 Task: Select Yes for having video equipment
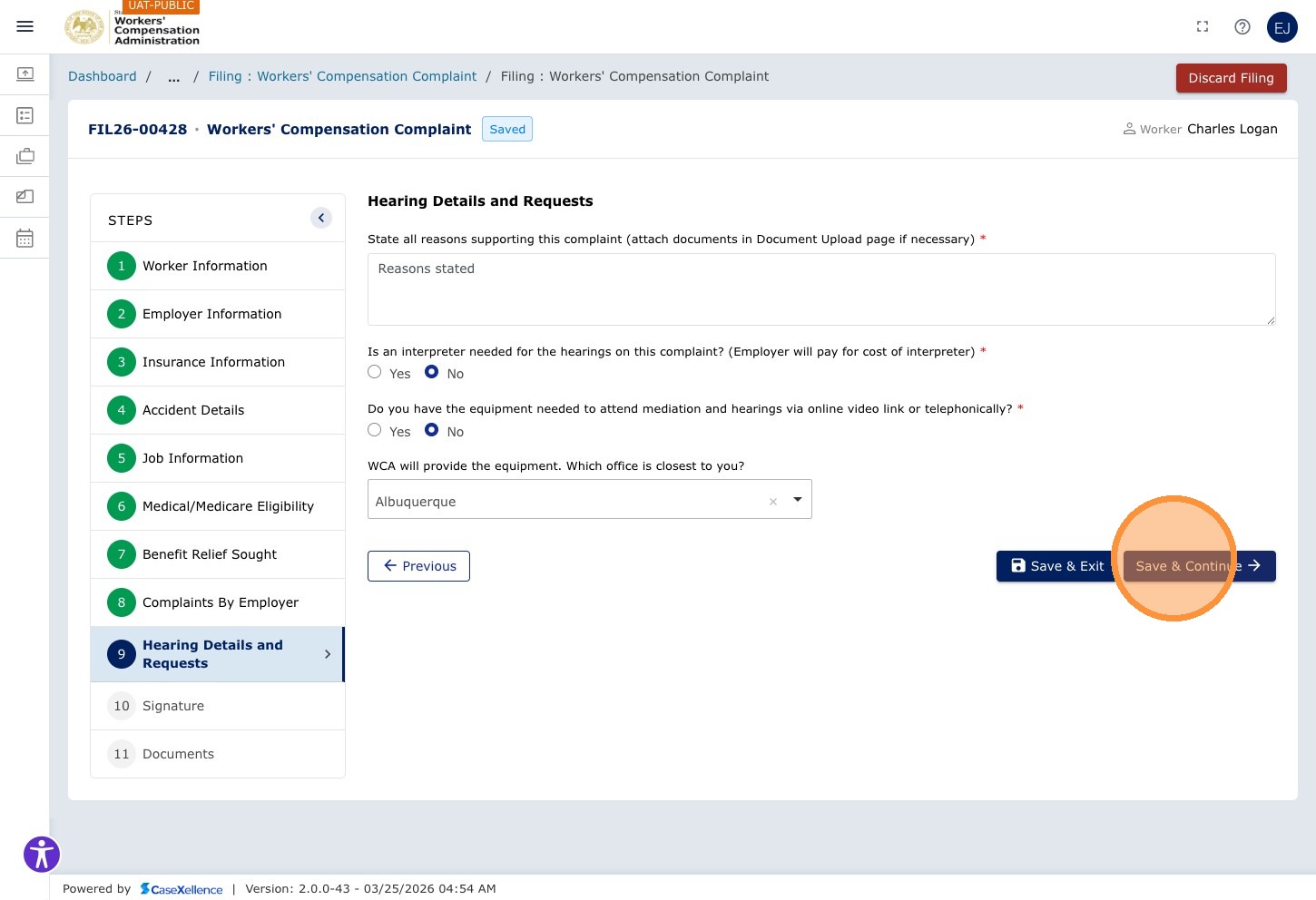click(x=374, y=430)
